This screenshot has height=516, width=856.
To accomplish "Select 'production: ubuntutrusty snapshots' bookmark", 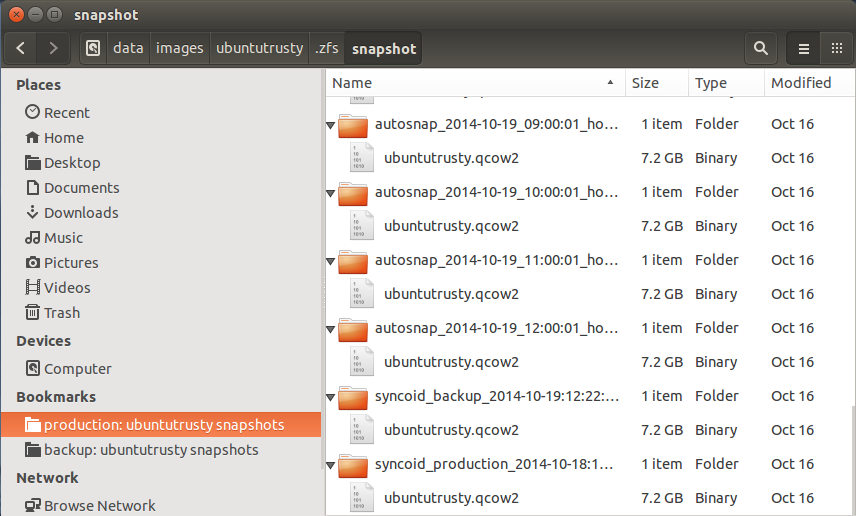I will pyautogui.click(x=161, y=425).
